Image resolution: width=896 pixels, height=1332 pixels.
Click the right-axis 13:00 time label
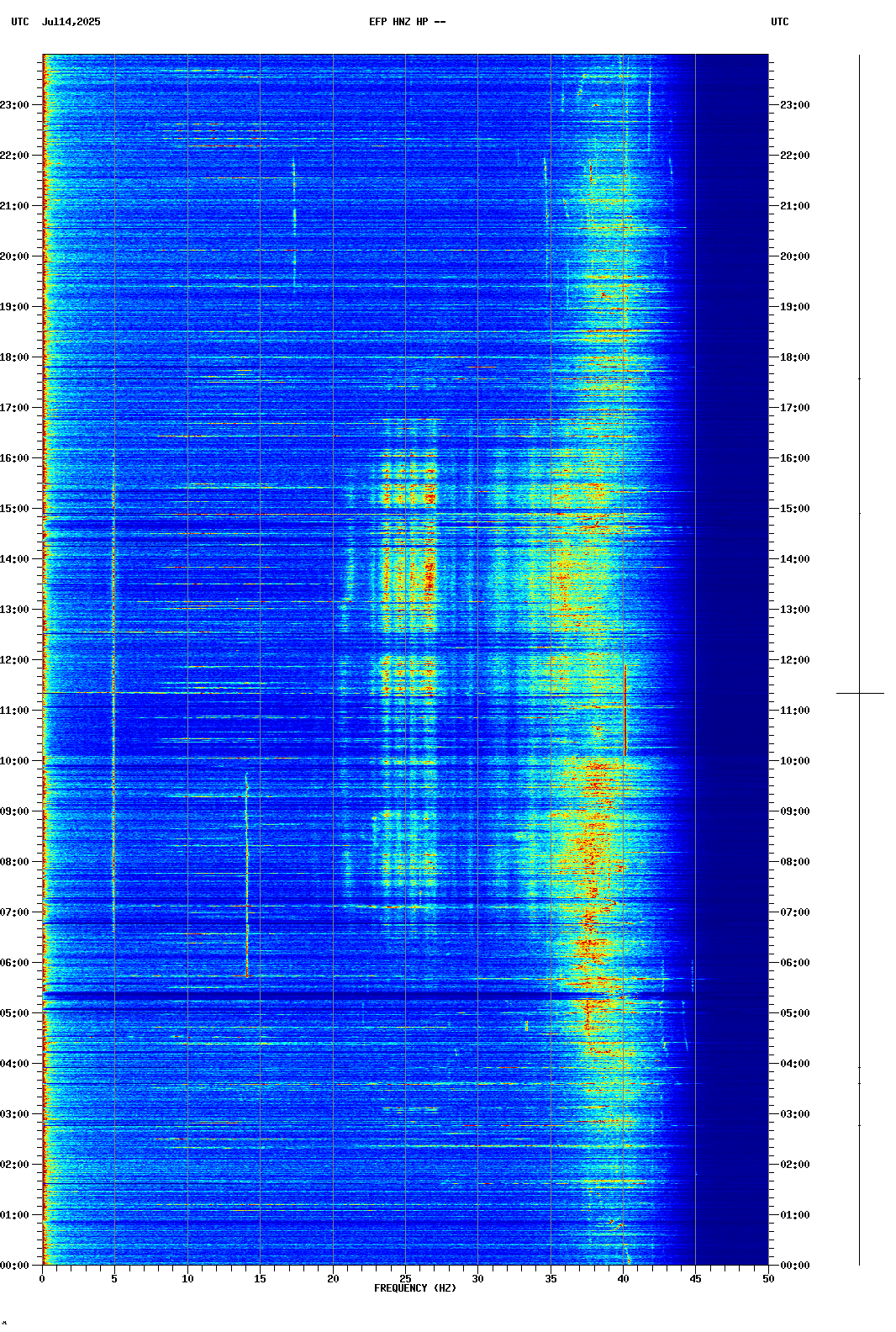795,610
